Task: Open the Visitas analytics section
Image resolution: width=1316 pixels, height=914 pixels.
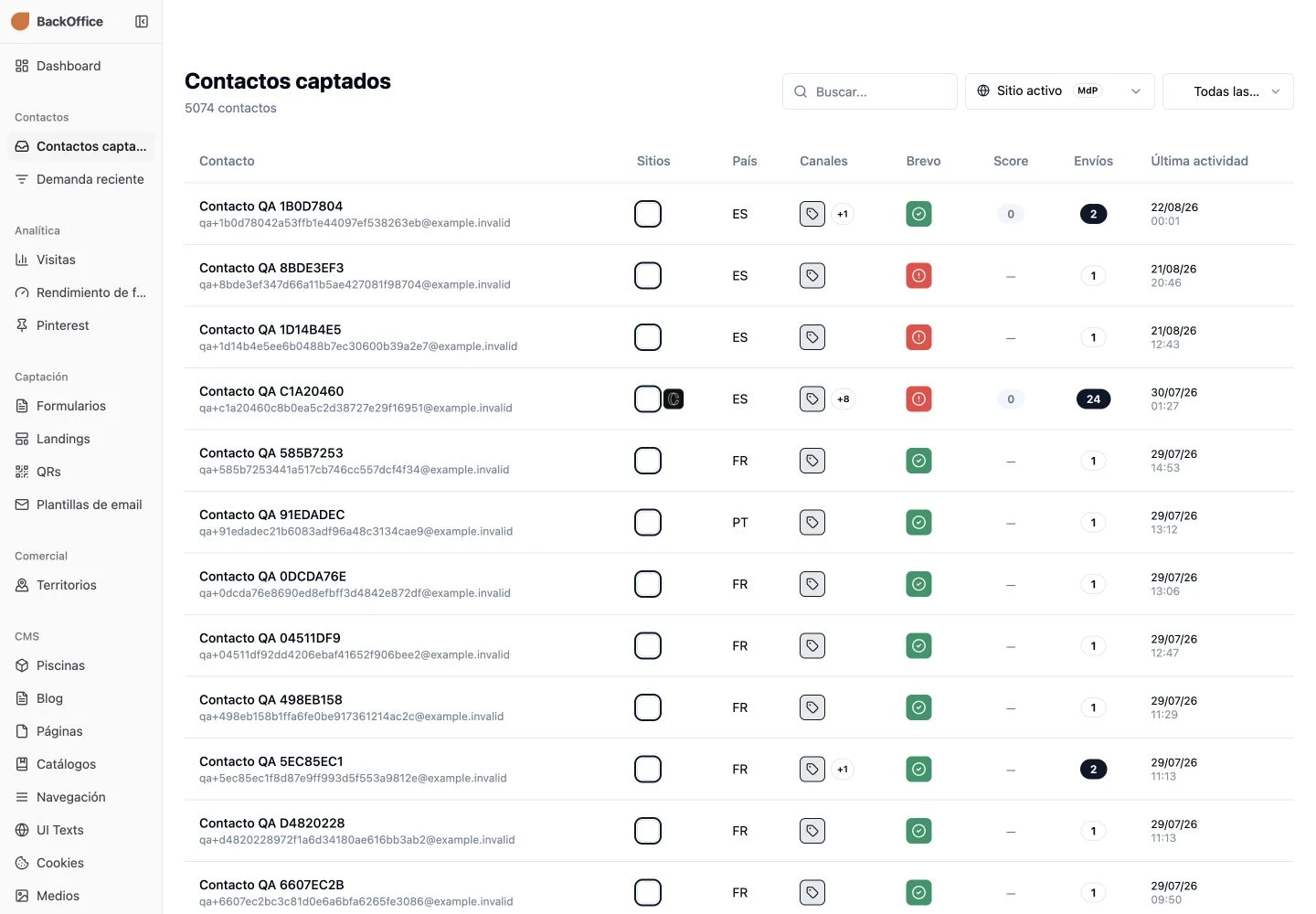Action: pyautogui.click(x=81, y=260)
